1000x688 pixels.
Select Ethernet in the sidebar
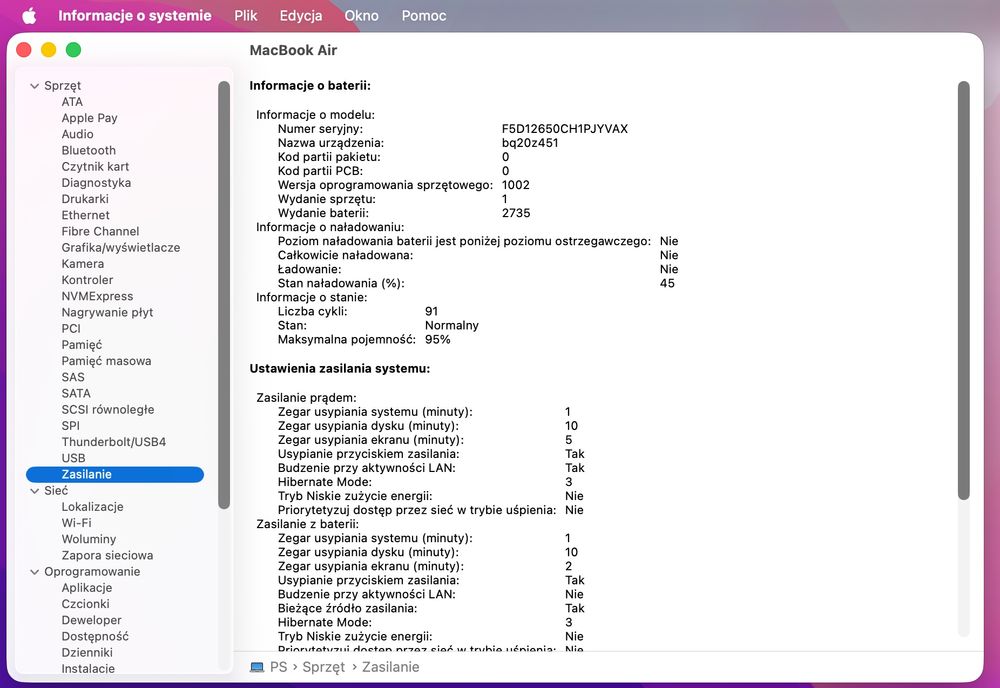(x=85, y=215)
